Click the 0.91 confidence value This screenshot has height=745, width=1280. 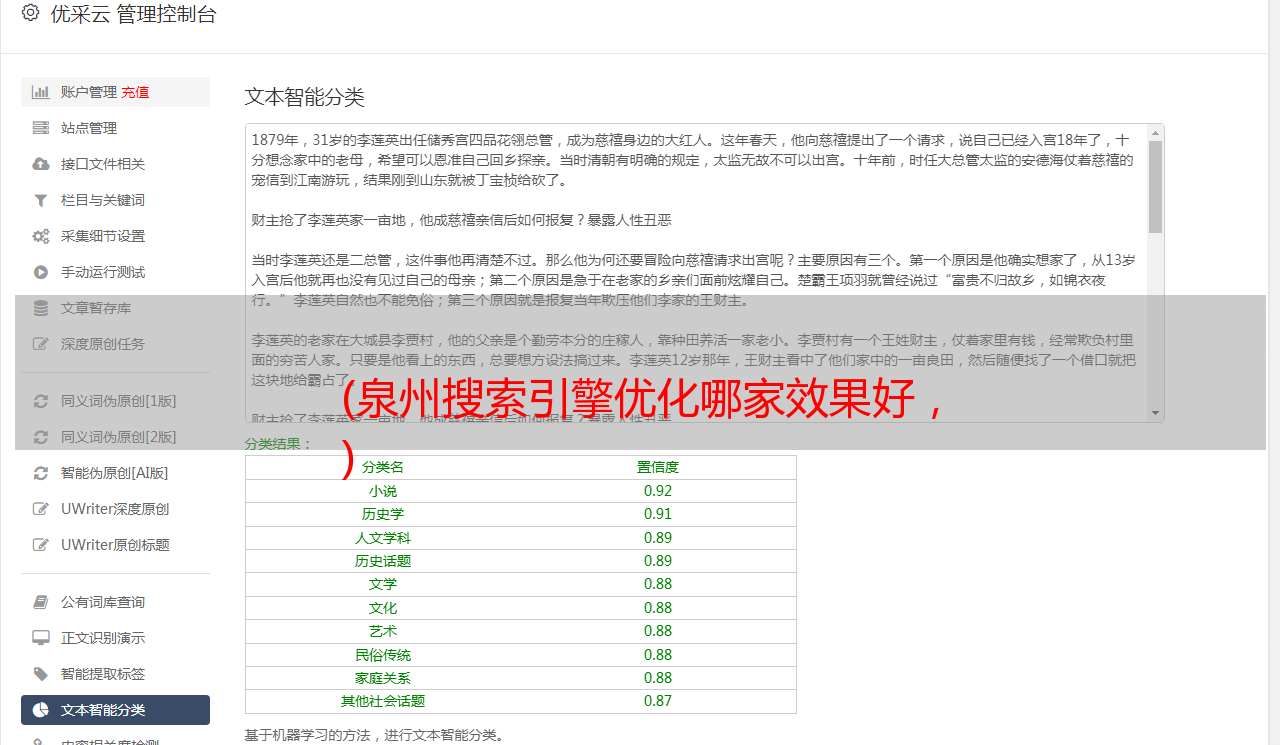tap(658, 514)
